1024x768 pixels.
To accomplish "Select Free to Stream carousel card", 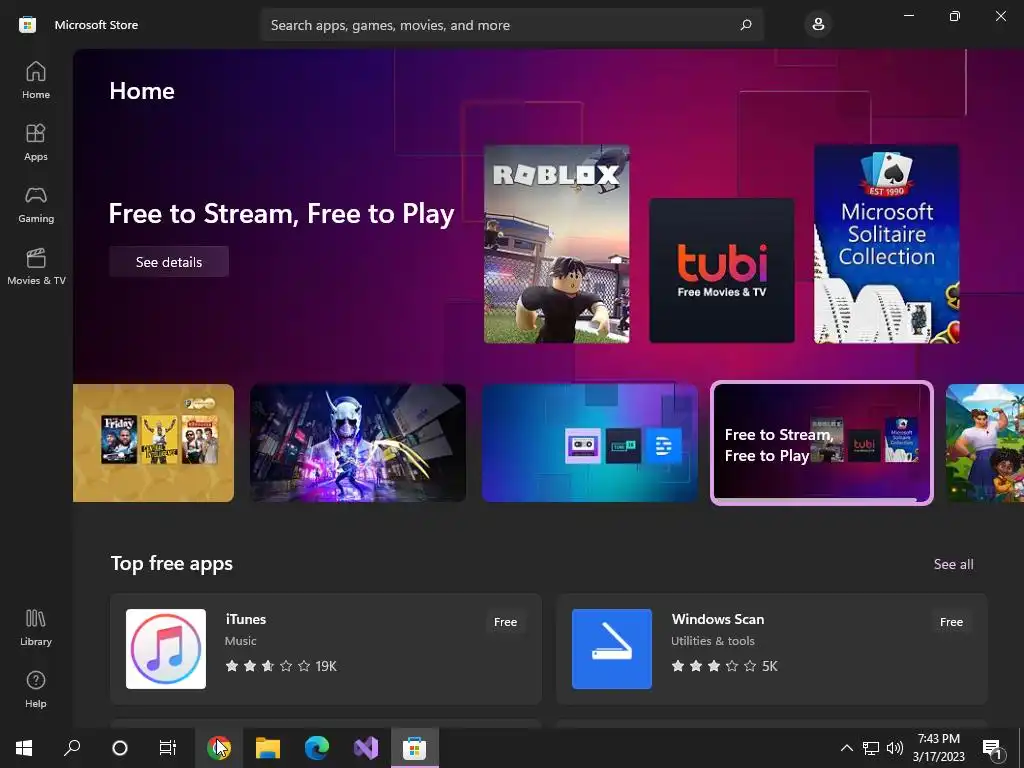I will click(x=822, y=443).
